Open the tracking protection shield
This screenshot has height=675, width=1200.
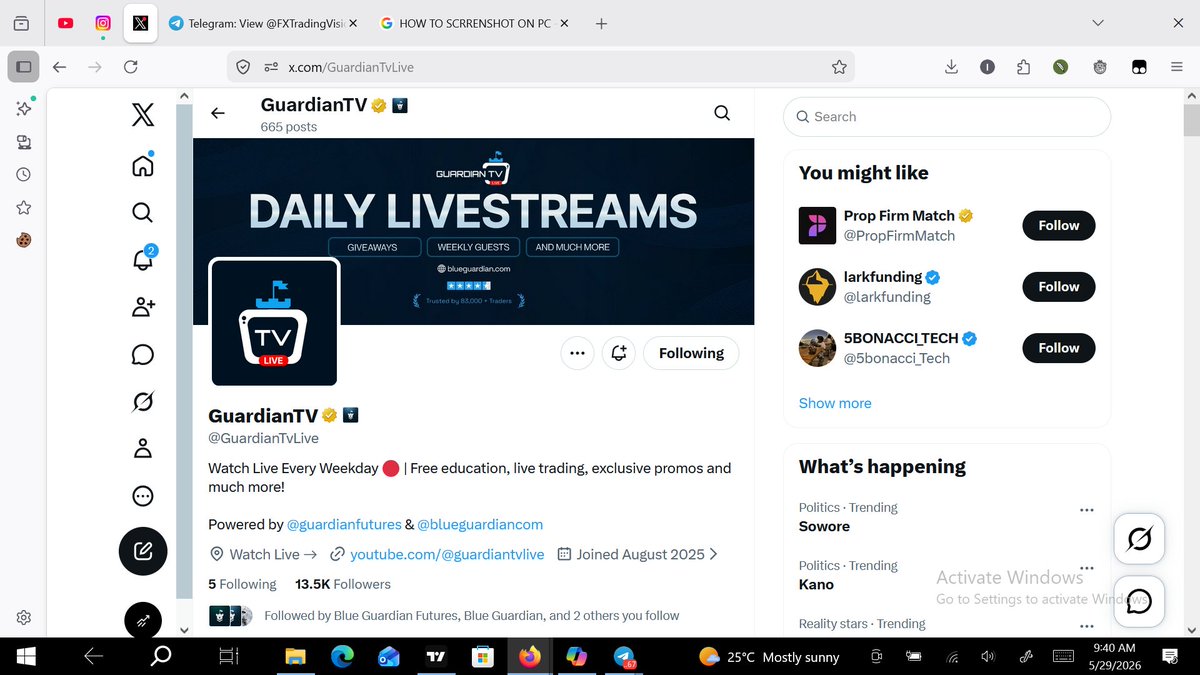[243, 67]
